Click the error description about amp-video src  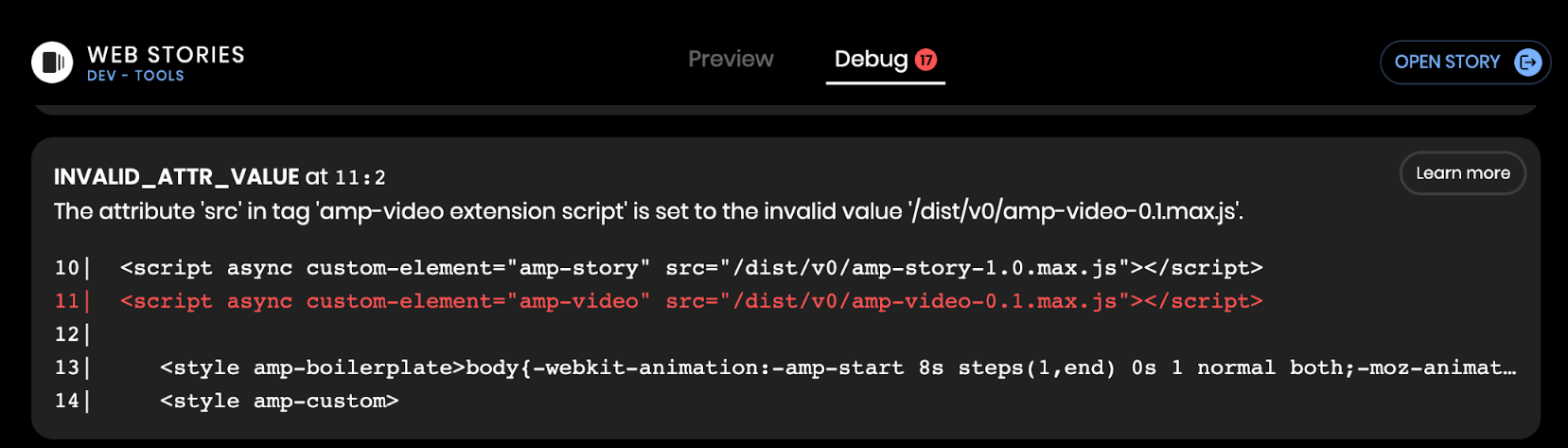(x=648, y=211)
